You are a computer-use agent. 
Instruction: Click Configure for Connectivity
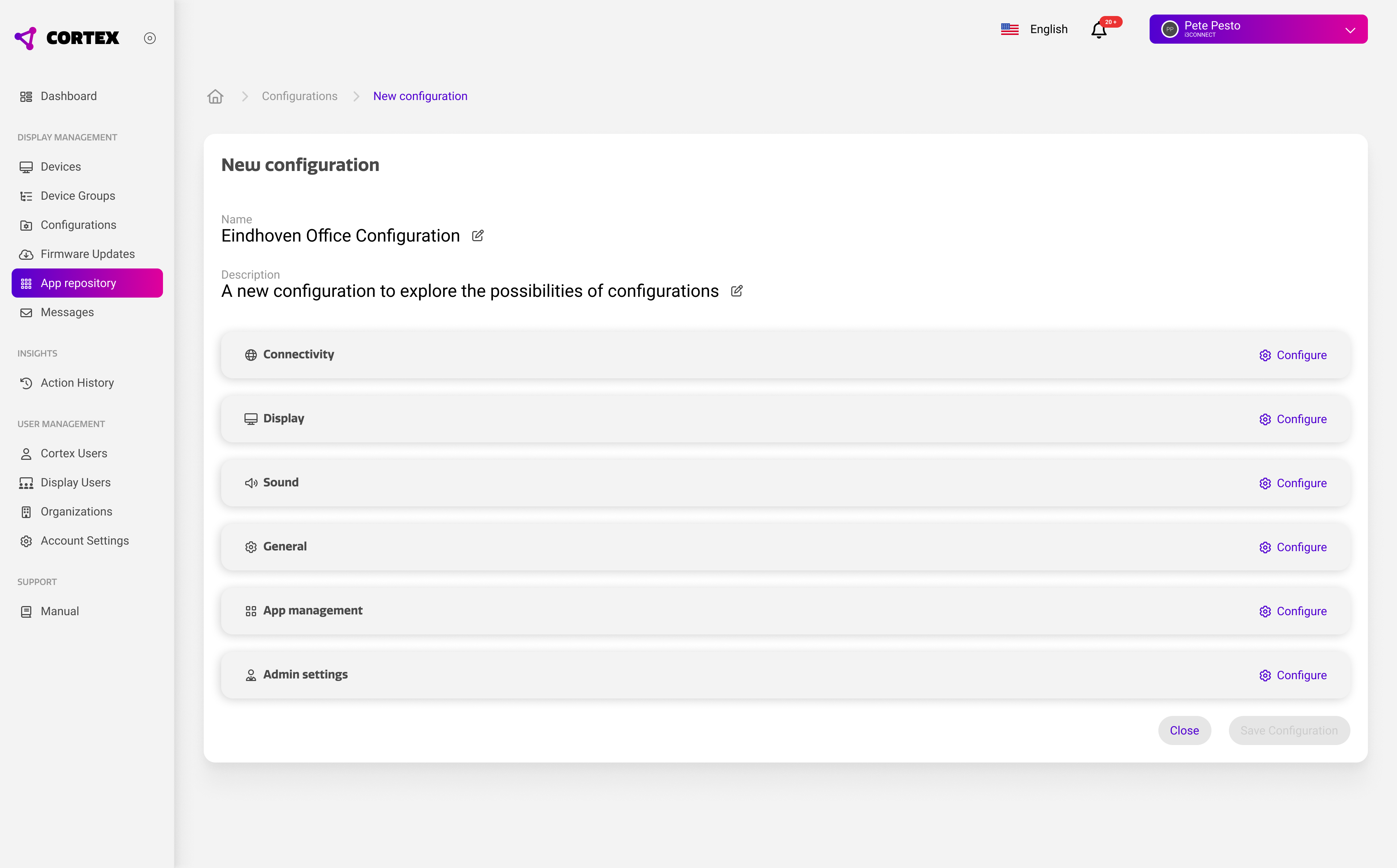[1293, 355]
